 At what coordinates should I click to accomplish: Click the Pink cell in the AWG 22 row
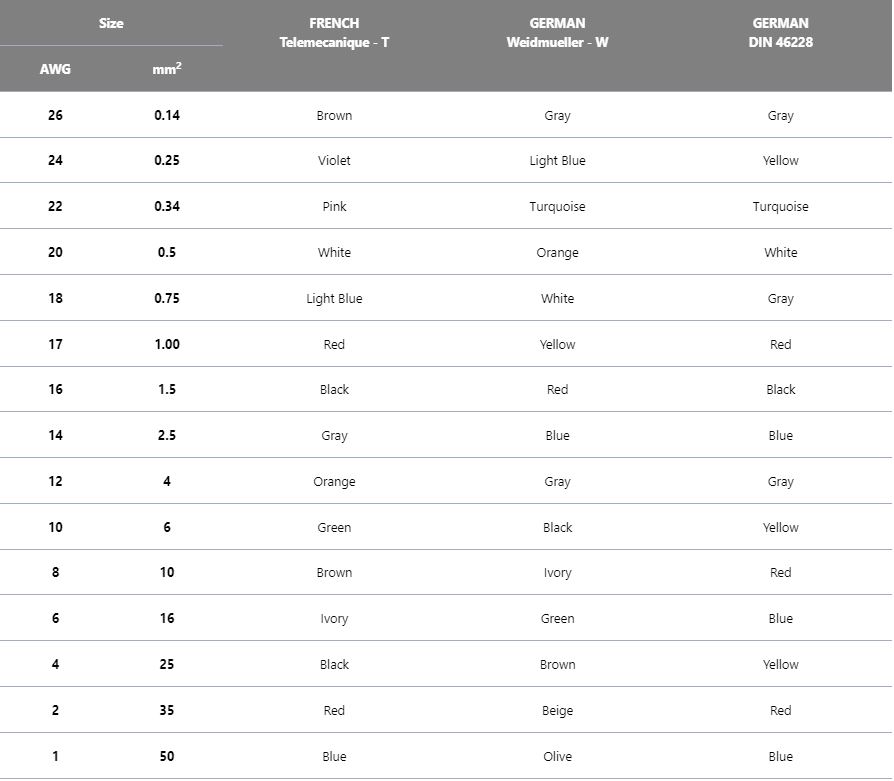[334, 207]
